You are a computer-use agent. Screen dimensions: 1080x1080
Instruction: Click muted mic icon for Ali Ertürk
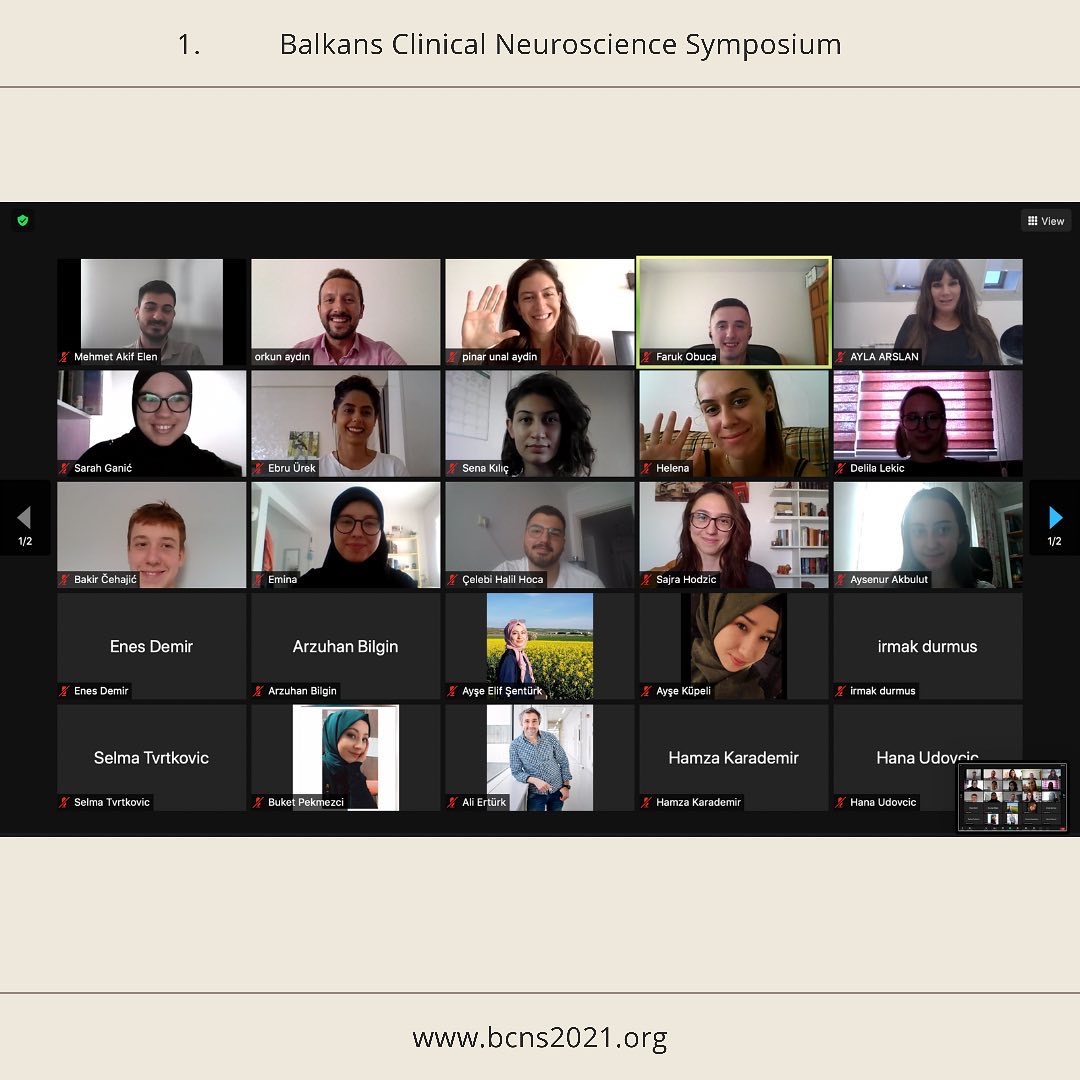click(x=454, y=802)
